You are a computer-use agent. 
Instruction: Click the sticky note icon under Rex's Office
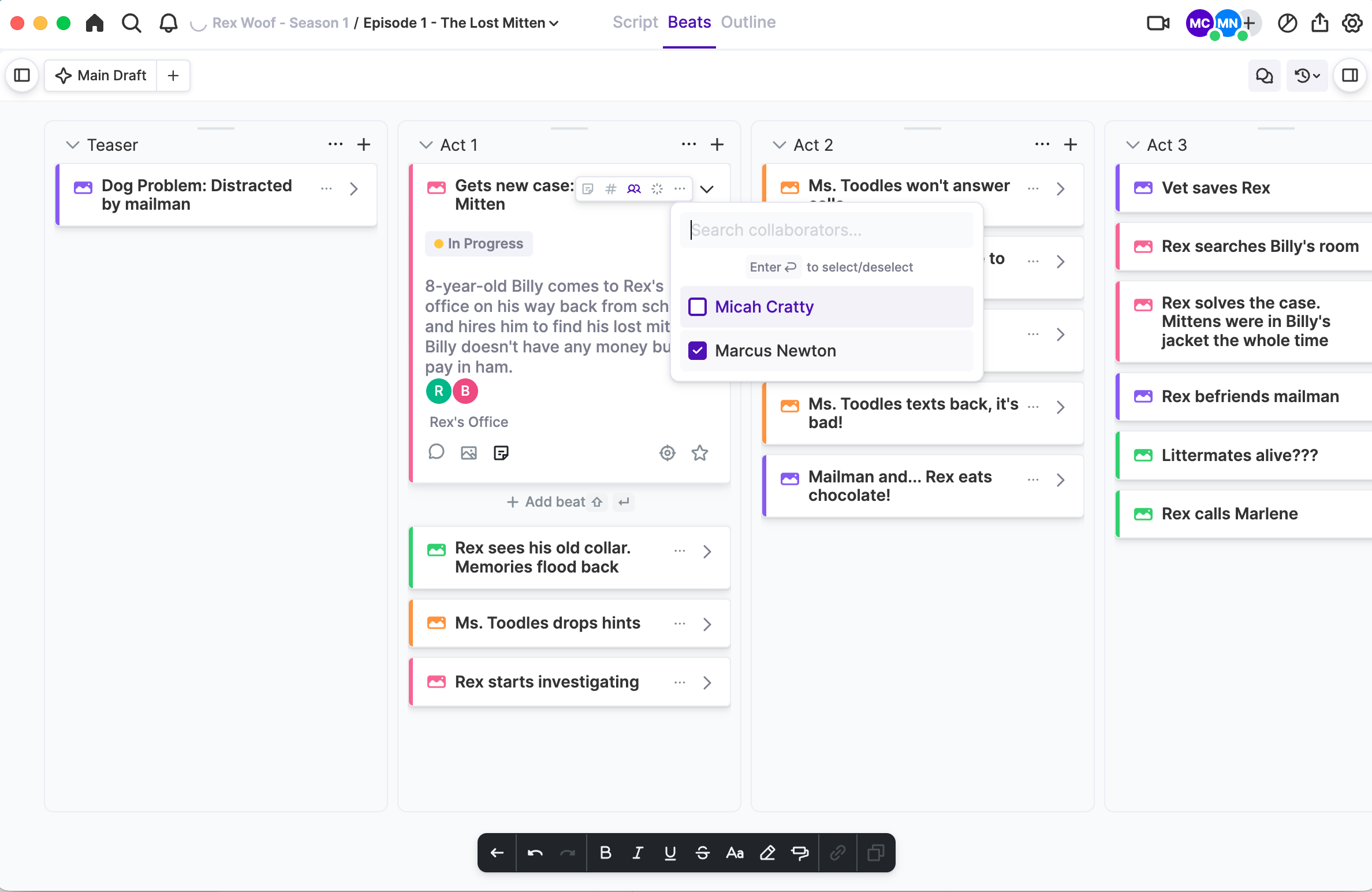pos(501,453)
